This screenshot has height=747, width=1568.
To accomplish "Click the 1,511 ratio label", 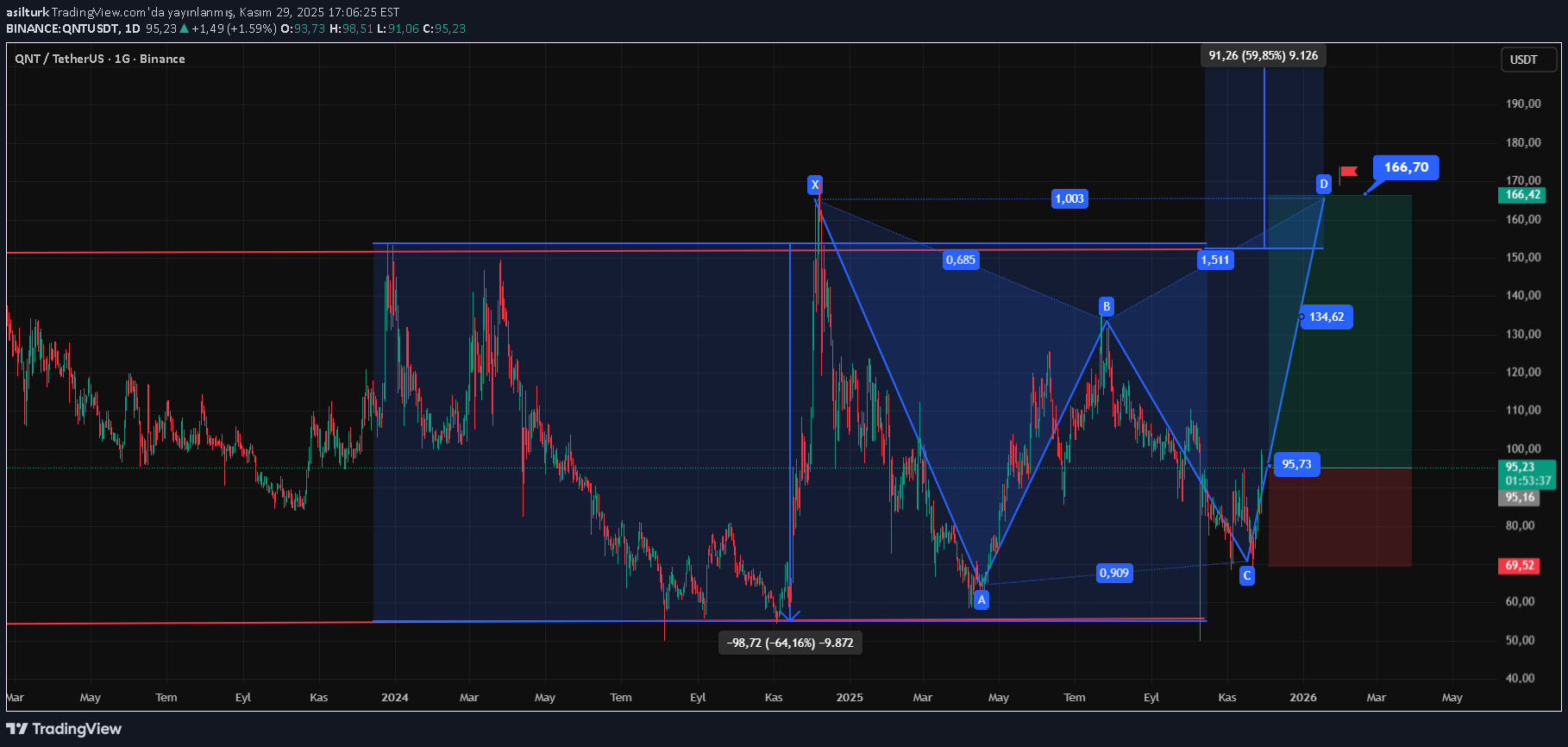I will click(x=1215, y=260).
